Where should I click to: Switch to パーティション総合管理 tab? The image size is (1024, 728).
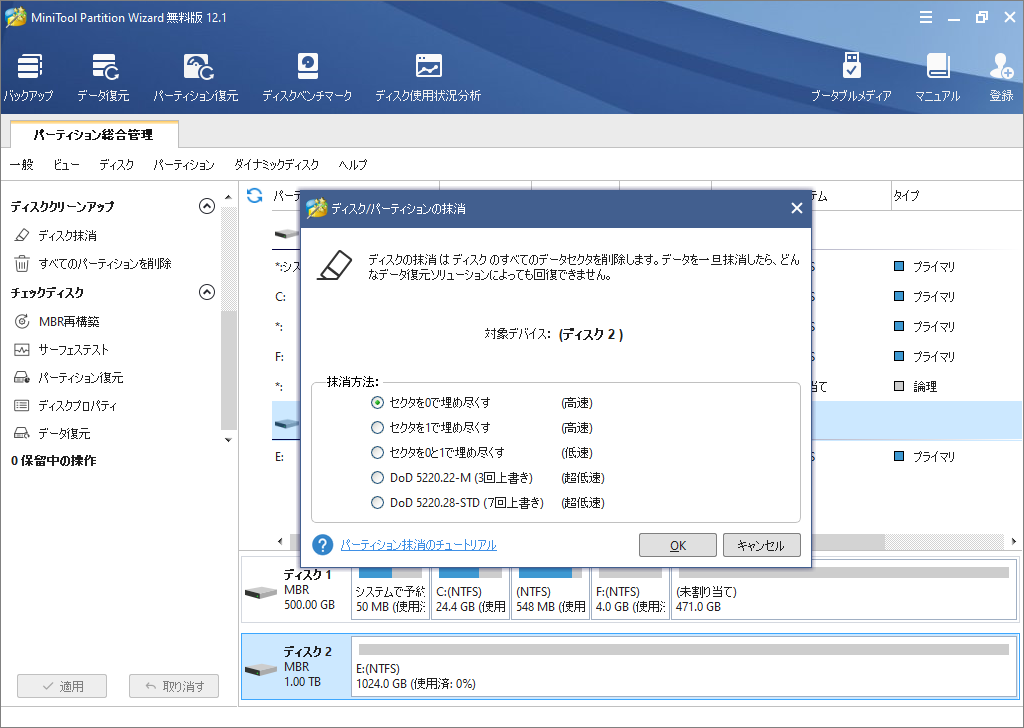click(94, 135)
